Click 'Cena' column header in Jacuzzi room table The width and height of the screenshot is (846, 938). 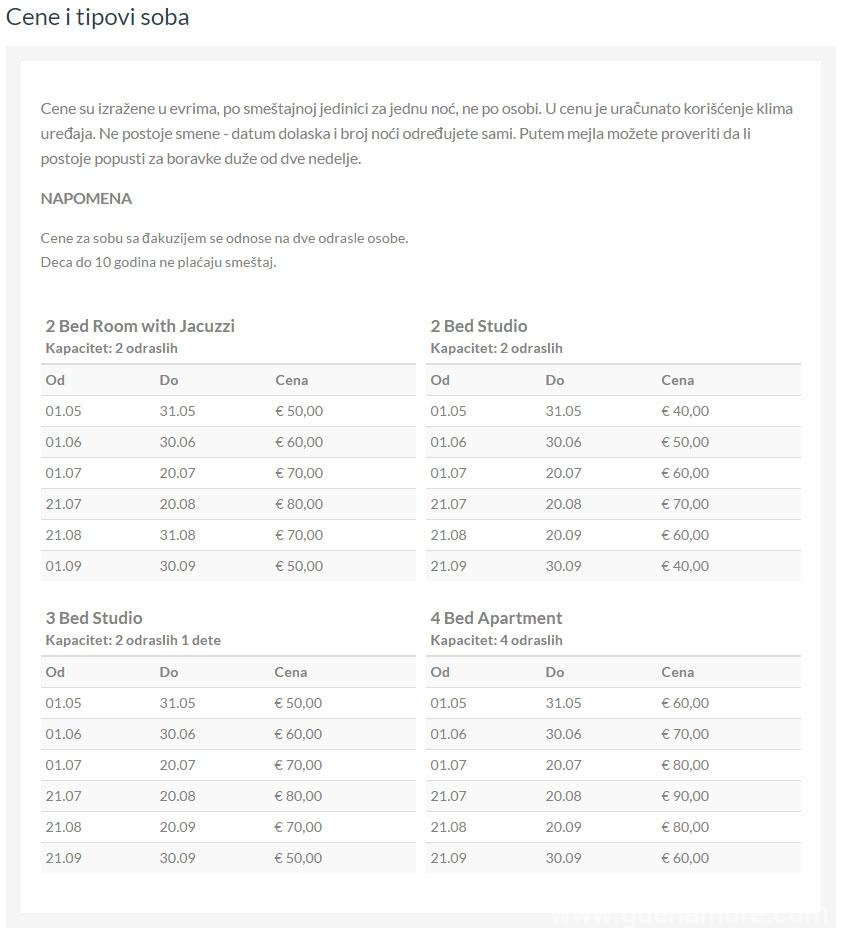291,380
